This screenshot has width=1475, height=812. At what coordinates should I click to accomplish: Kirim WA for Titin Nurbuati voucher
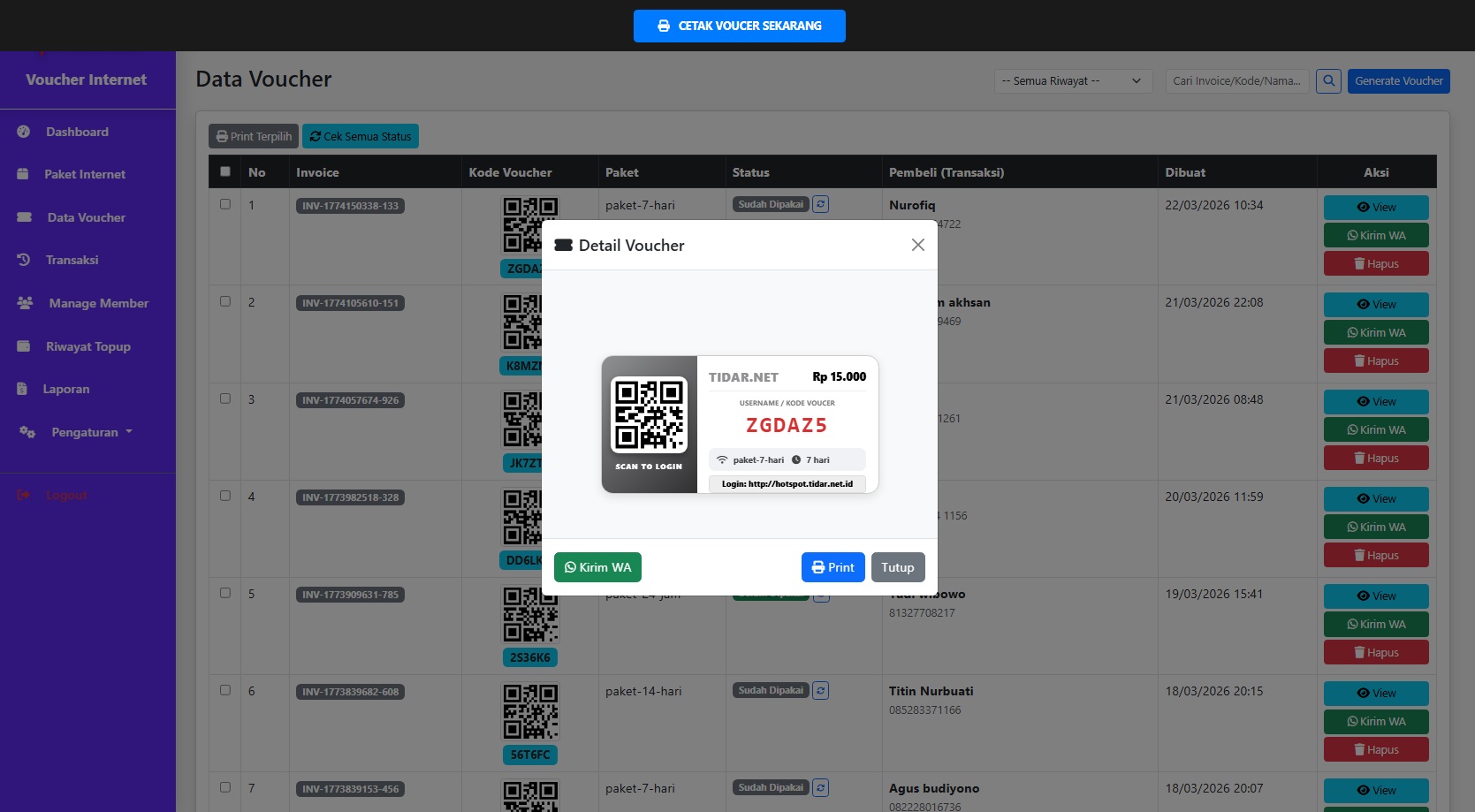coord(1376,722)
